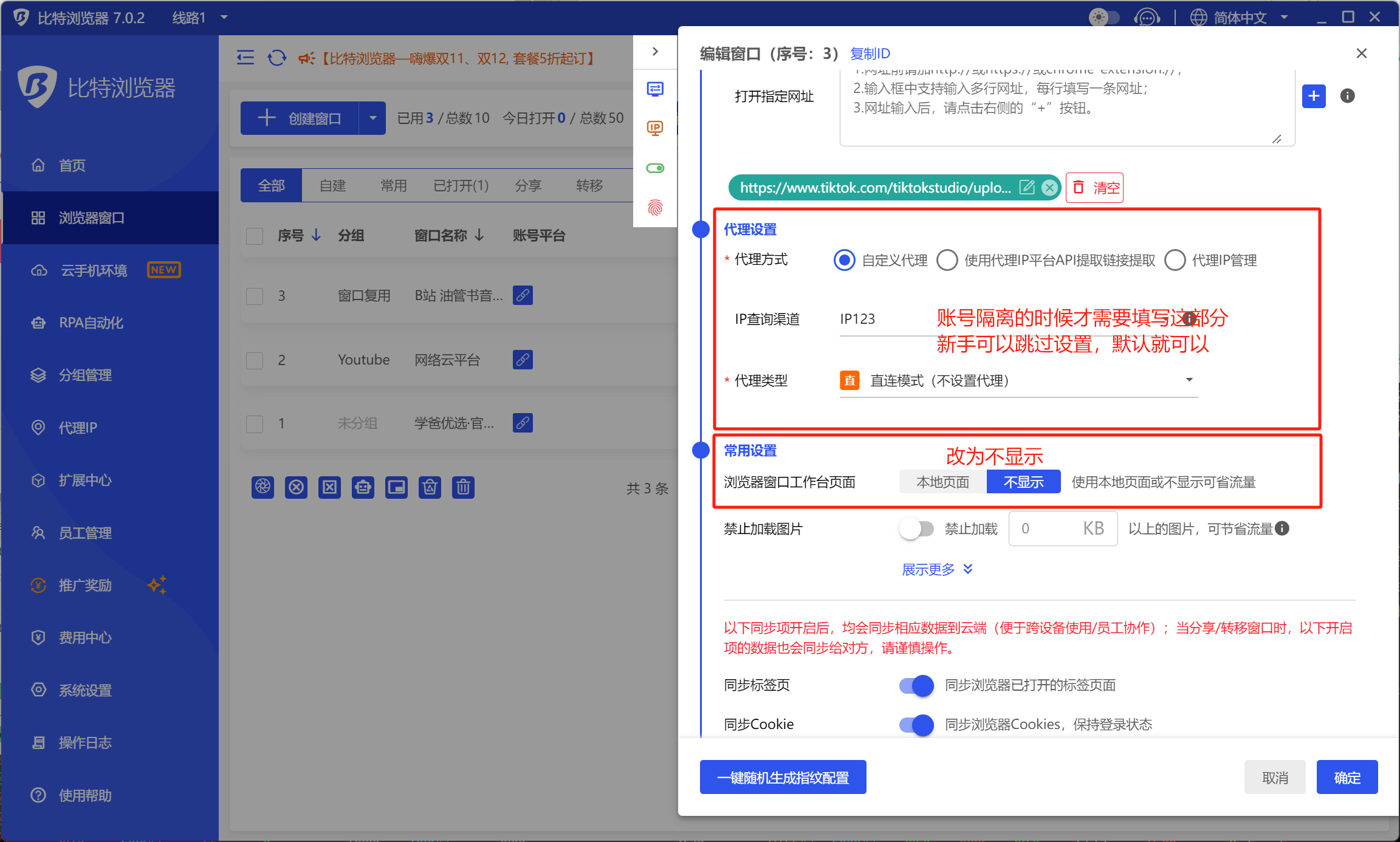Collapse the sidebar with menu icon

pos(245,58)
